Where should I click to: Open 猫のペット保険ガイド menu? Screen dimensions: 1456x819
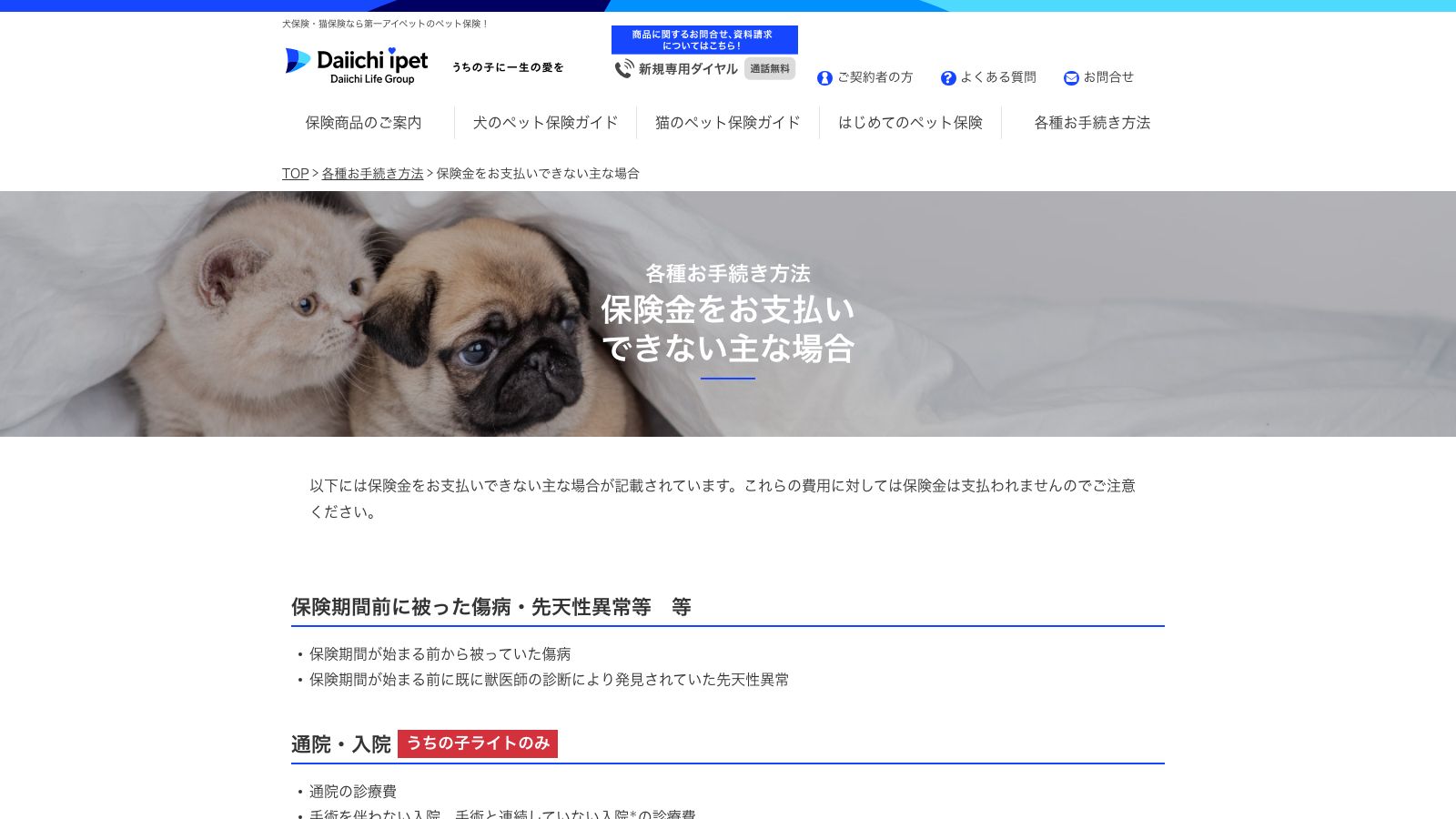coord(728,123)
